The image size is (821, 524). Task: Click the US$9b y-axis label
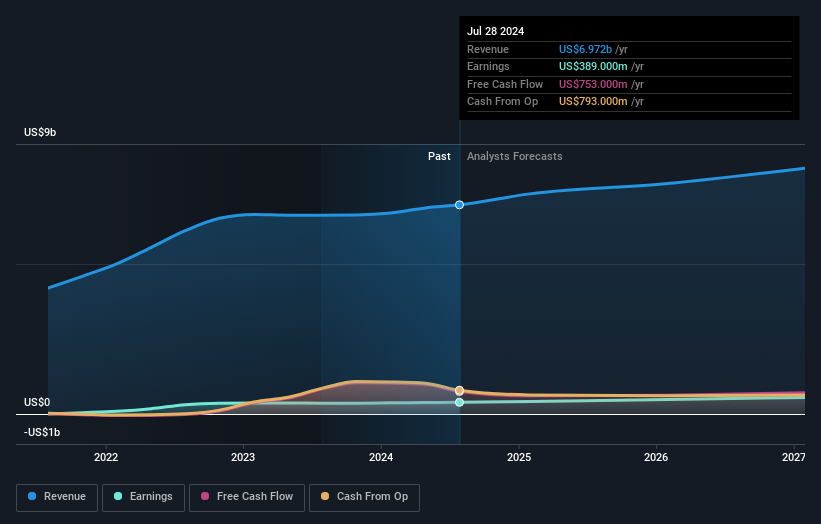pos(40,132)
